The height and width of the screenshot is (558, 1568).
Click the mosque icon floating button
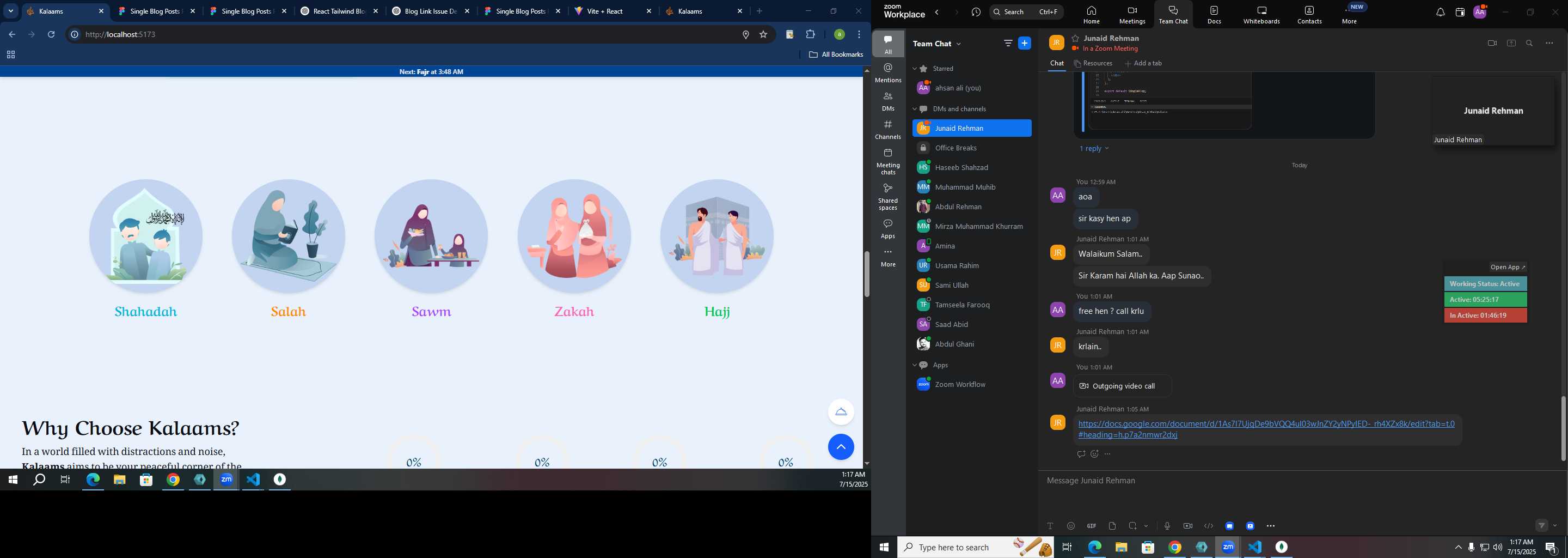click(841, 412)
